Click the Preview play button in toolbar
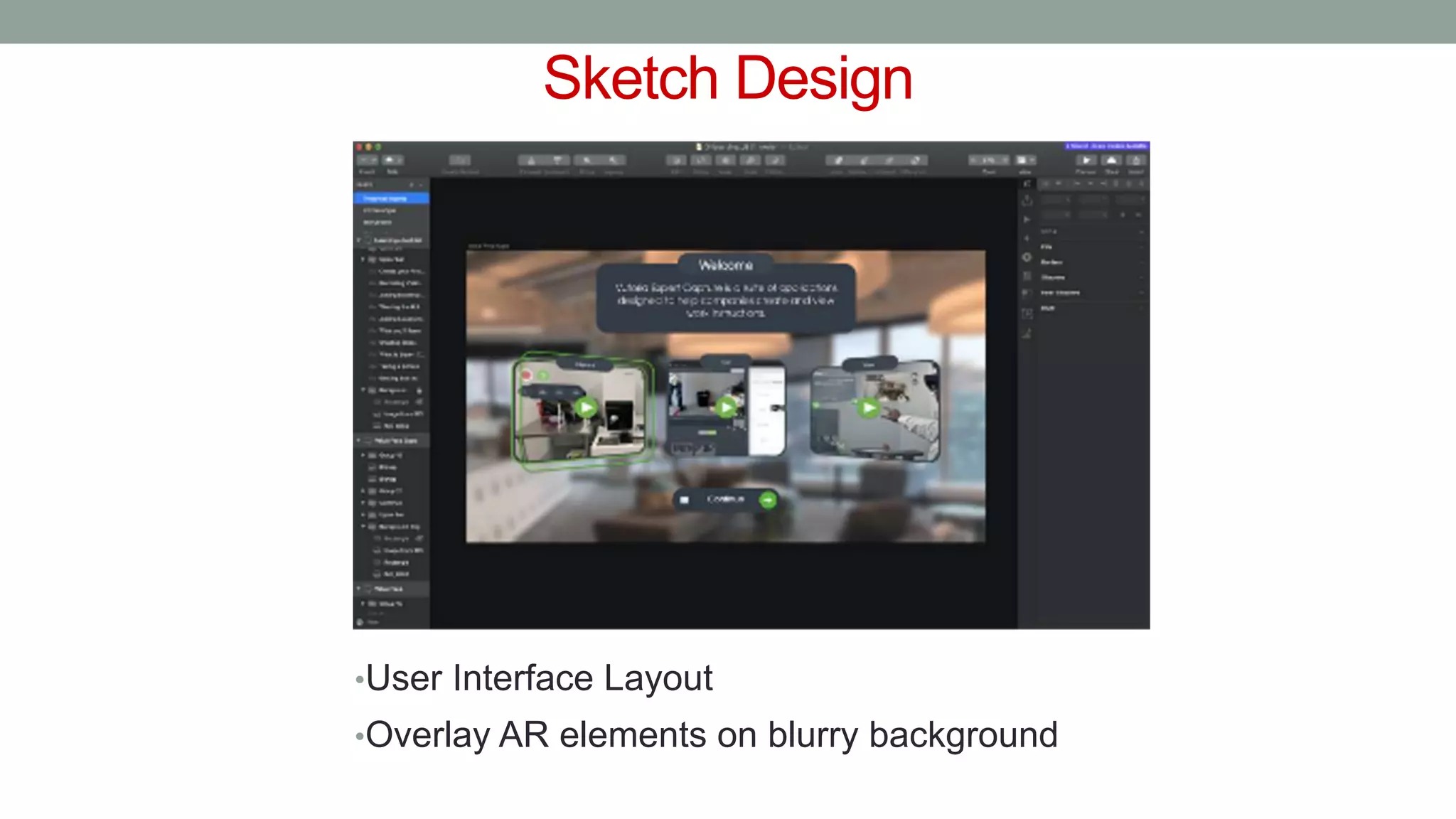The width and height of the screenshot is (1456, 819). click(1086, 161)
